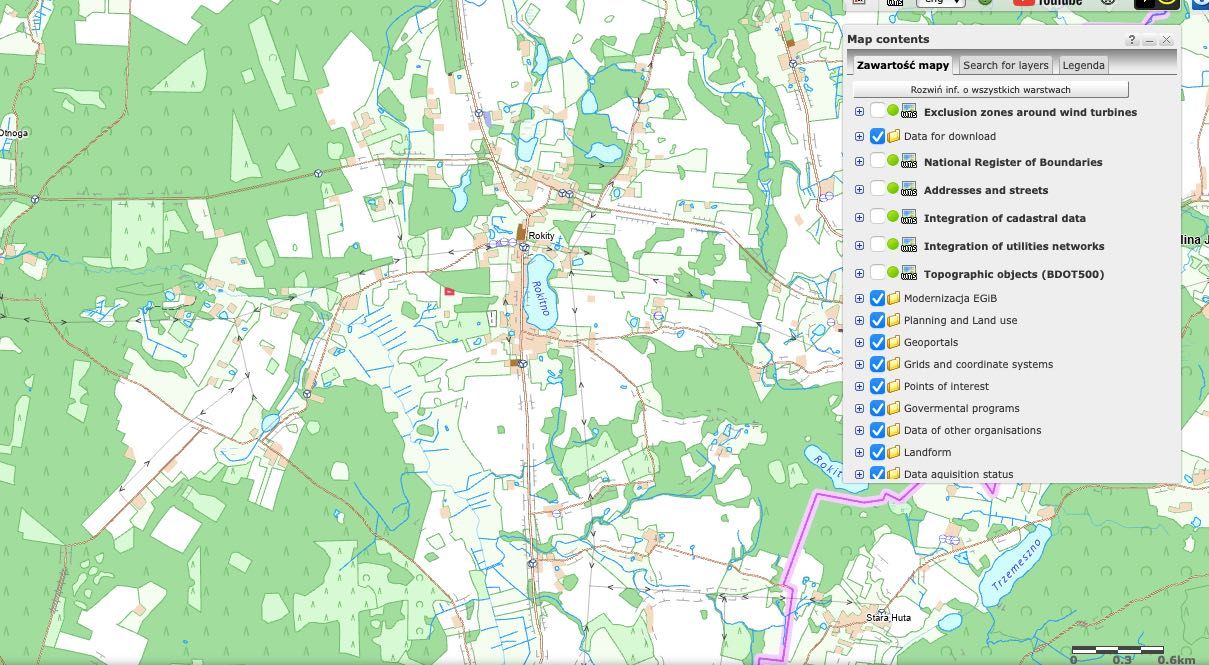The width and height of the screenshot is (1209, 665).
Task: Click the green status dot for Exclusion zones
Action: pyautogui.click(x=893, y=110)
